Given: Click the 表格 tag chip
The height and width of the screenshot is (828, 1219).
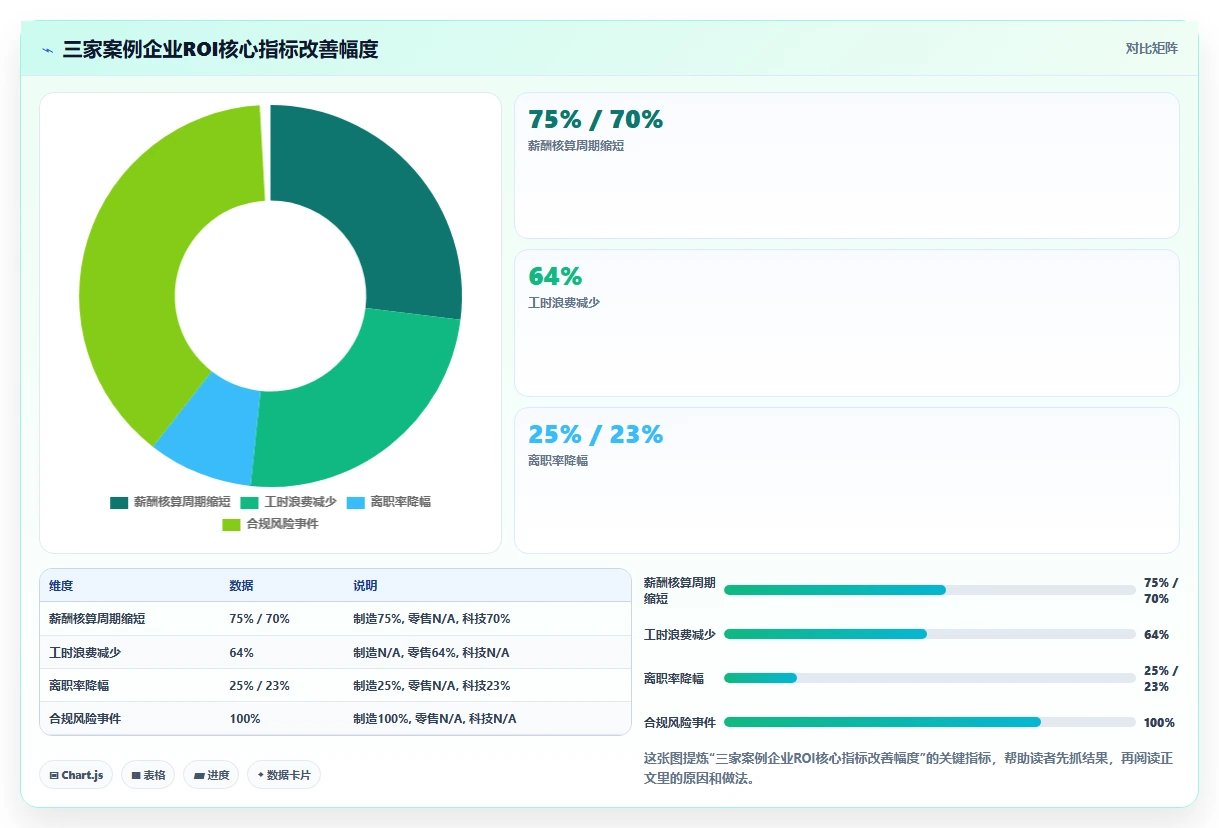Looking at the screenshot, I should click(x=148, y=775).
